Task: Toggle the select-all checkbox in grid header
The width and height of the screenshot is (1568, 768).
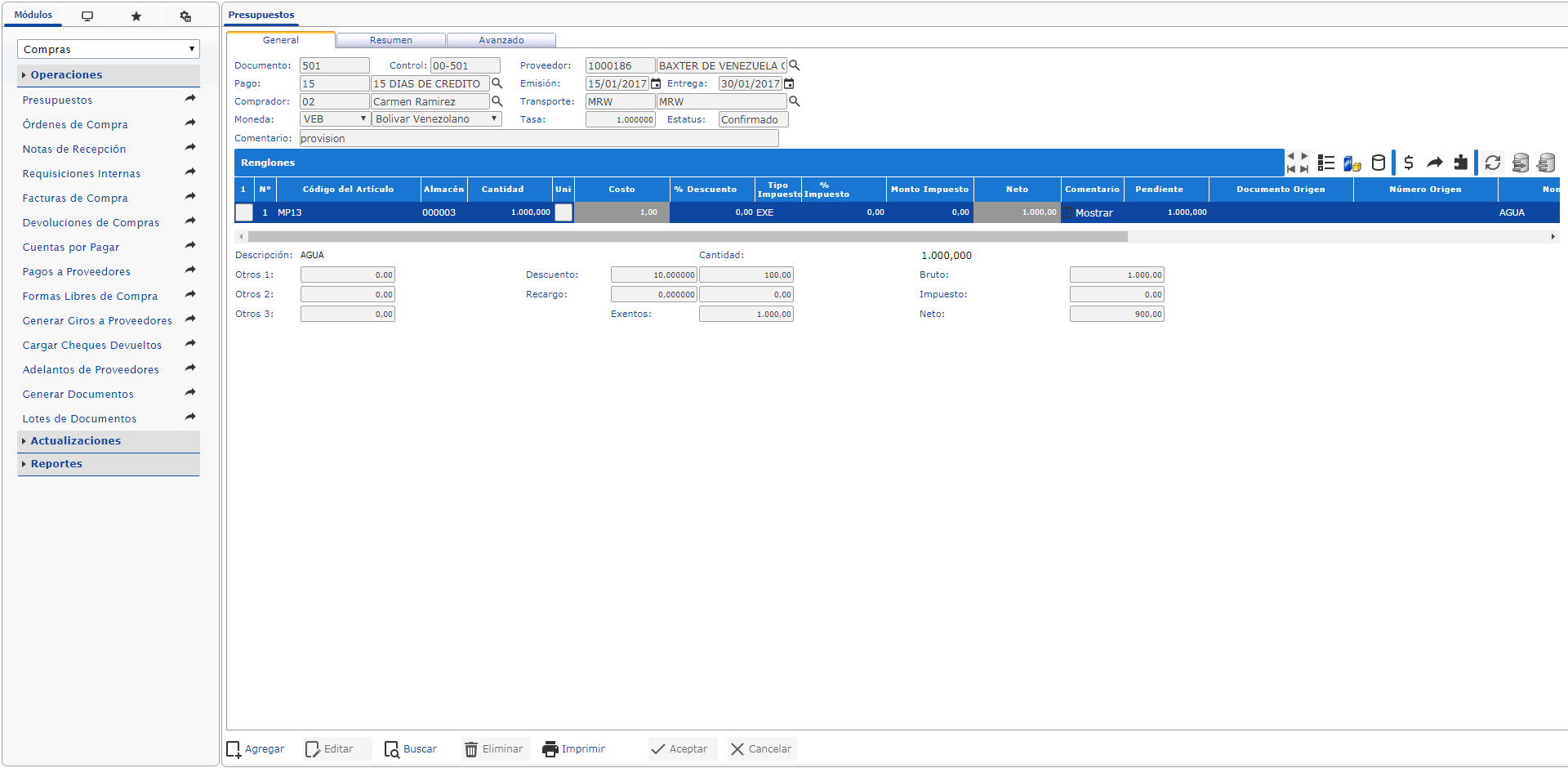Action: point(243,189)
